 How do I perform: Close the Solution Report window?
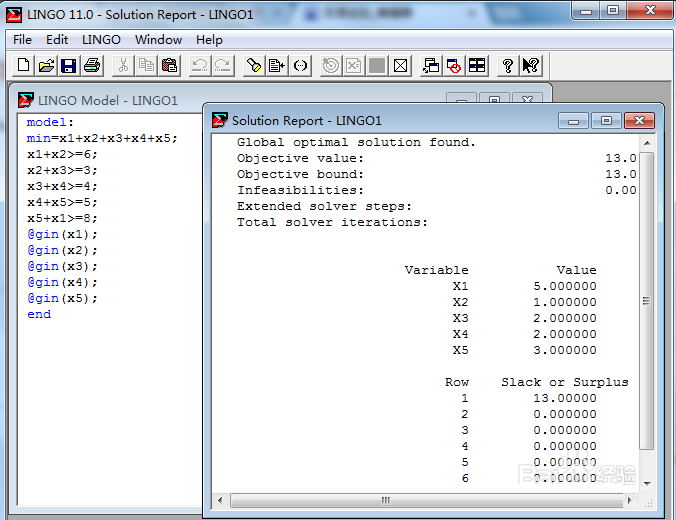point(639,121)
